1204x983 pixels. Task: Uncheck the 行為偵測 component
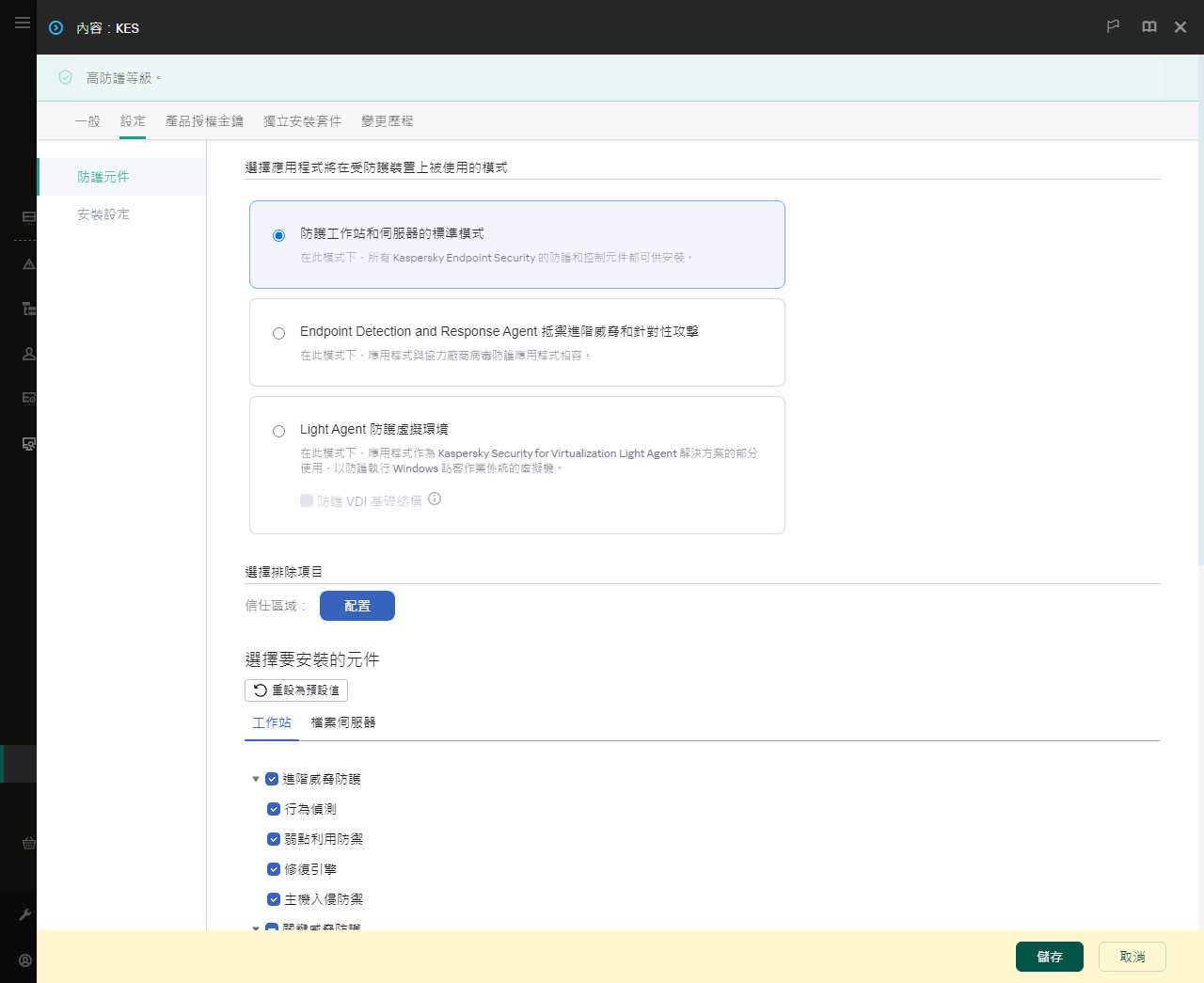tap(274, 808)
